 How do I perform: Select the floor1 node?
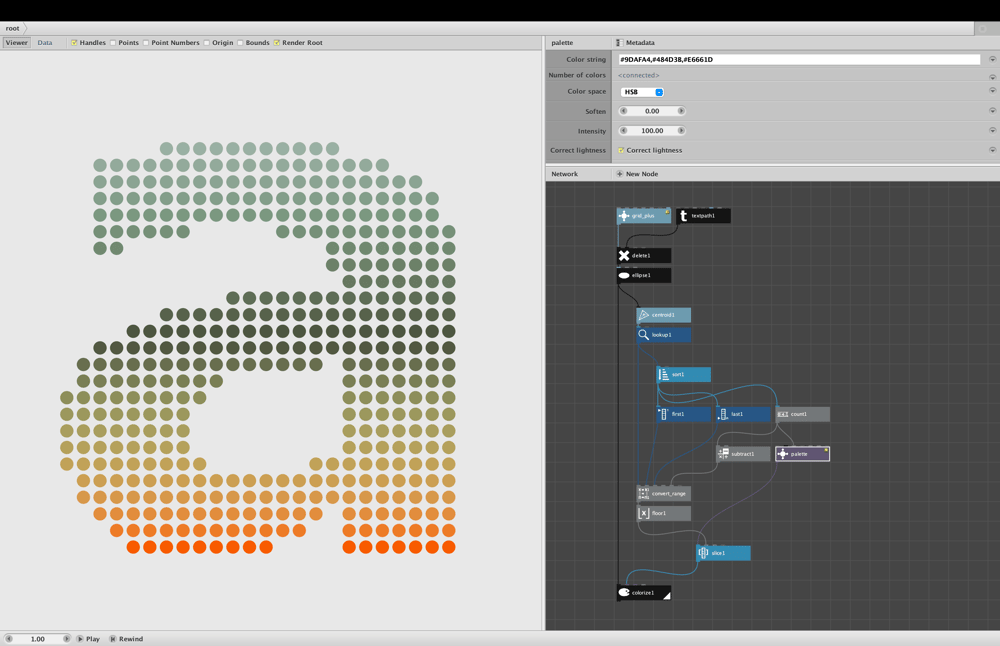point(663,513)
